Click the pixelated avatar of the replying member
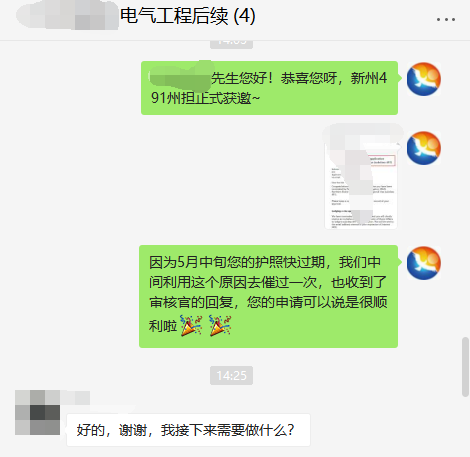Screen dimensions: 470x457 click(38, 413)
